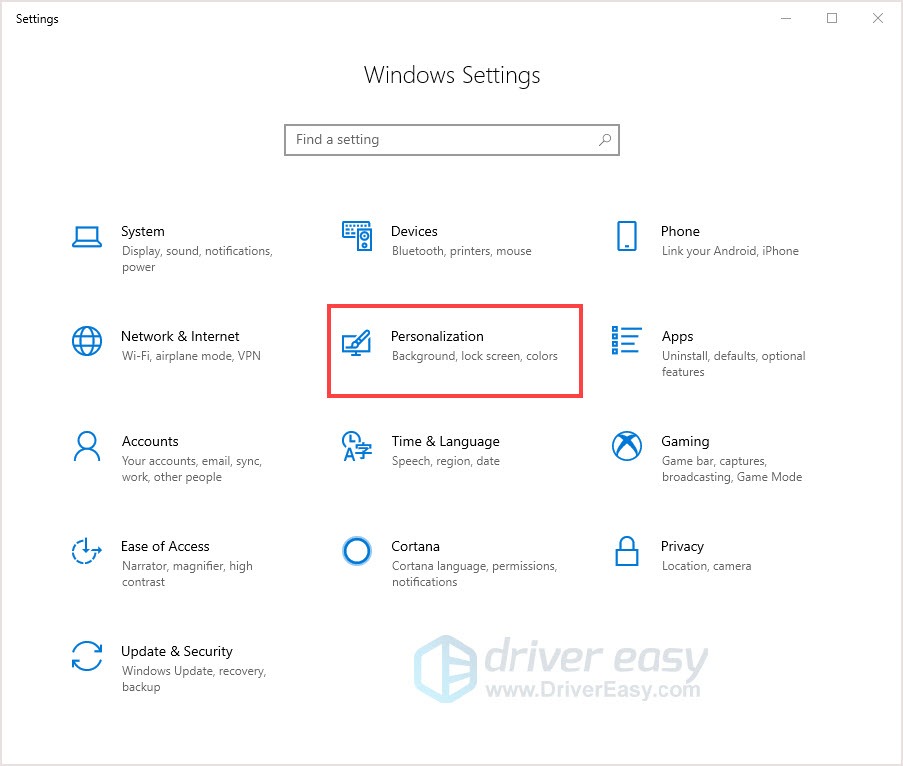The height and width of the screenshot is (766, 903).
Task: Click the search magnifier in the settings search bar
Action: point(604,140)
